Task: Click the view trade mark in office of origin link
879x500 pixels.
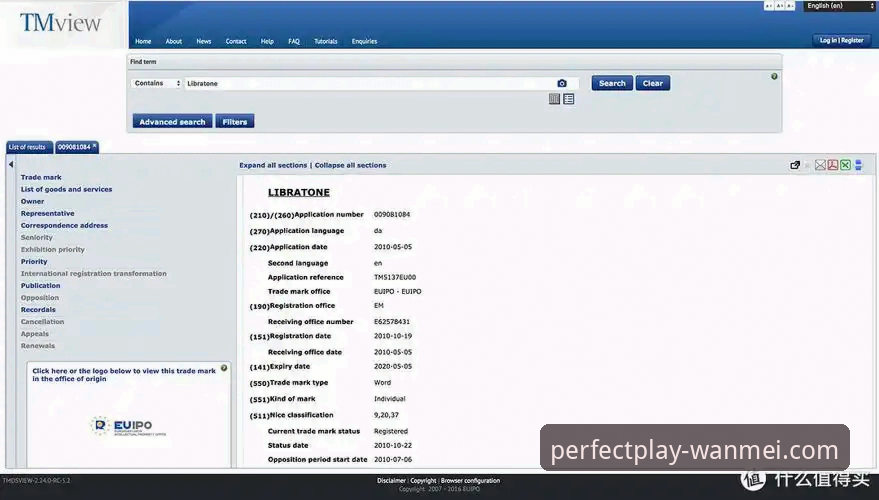Action: click(x=124, y=374)
